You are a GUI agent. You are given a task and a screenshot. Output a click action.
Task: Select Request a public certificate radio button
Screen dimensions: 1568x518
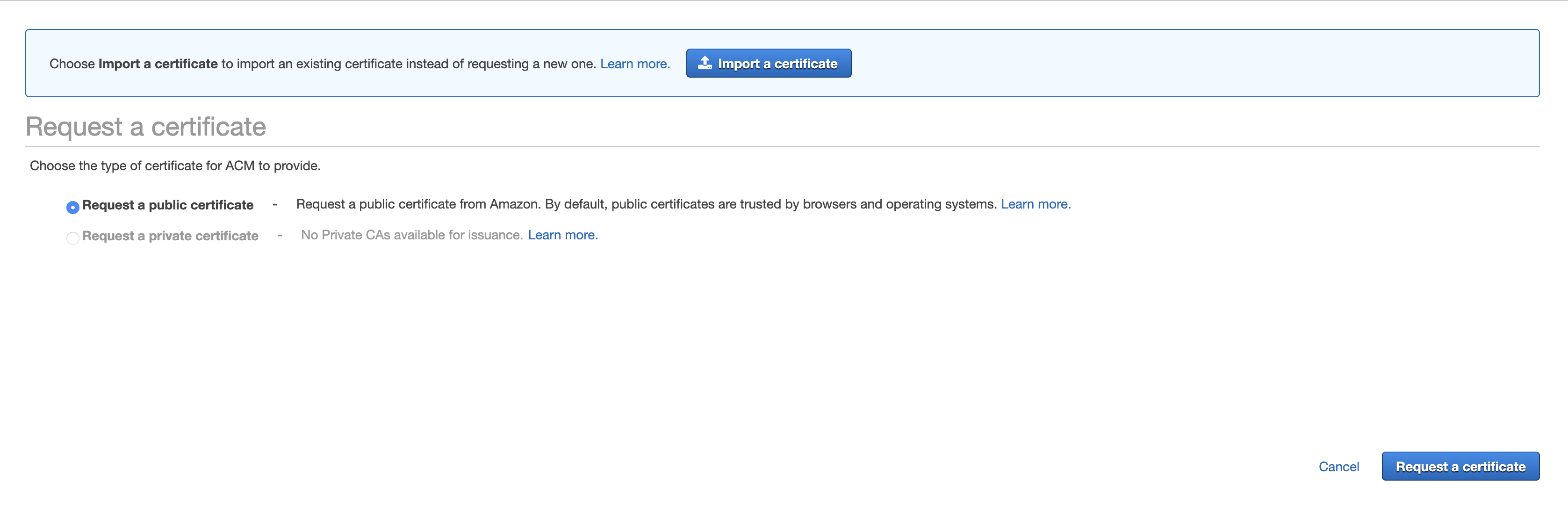coord(72,208)
